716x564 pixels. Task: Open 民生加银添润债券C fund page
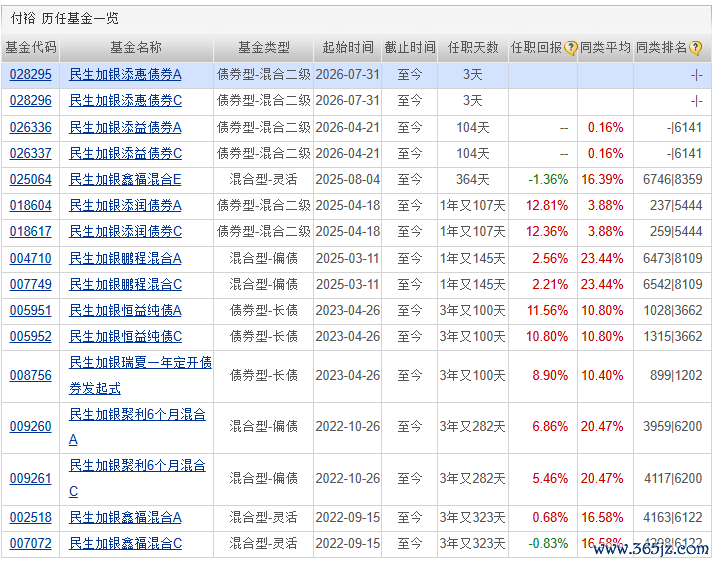126,232
